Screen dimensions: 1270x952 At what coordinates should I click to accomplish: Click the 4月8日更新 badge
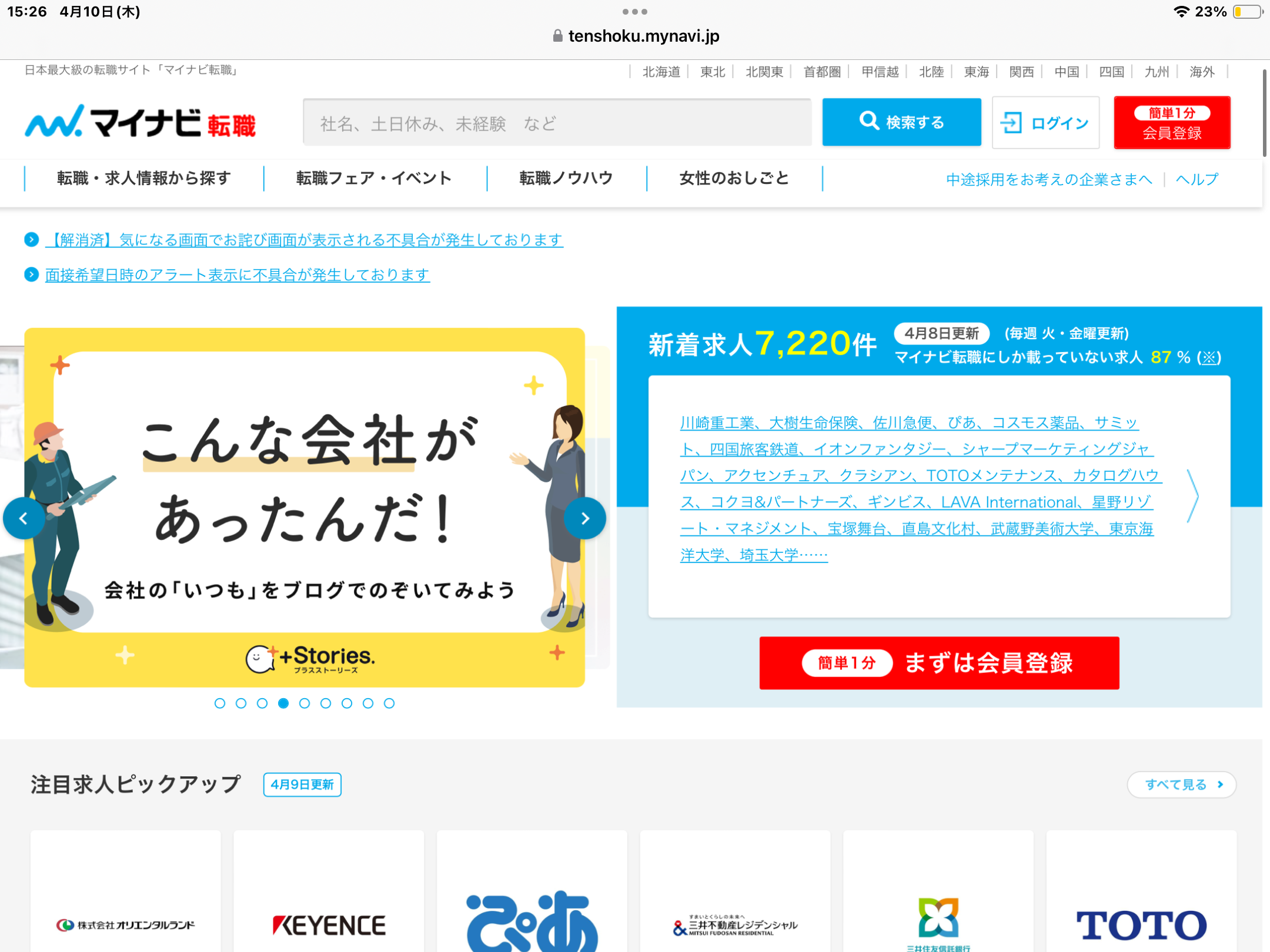941,333
